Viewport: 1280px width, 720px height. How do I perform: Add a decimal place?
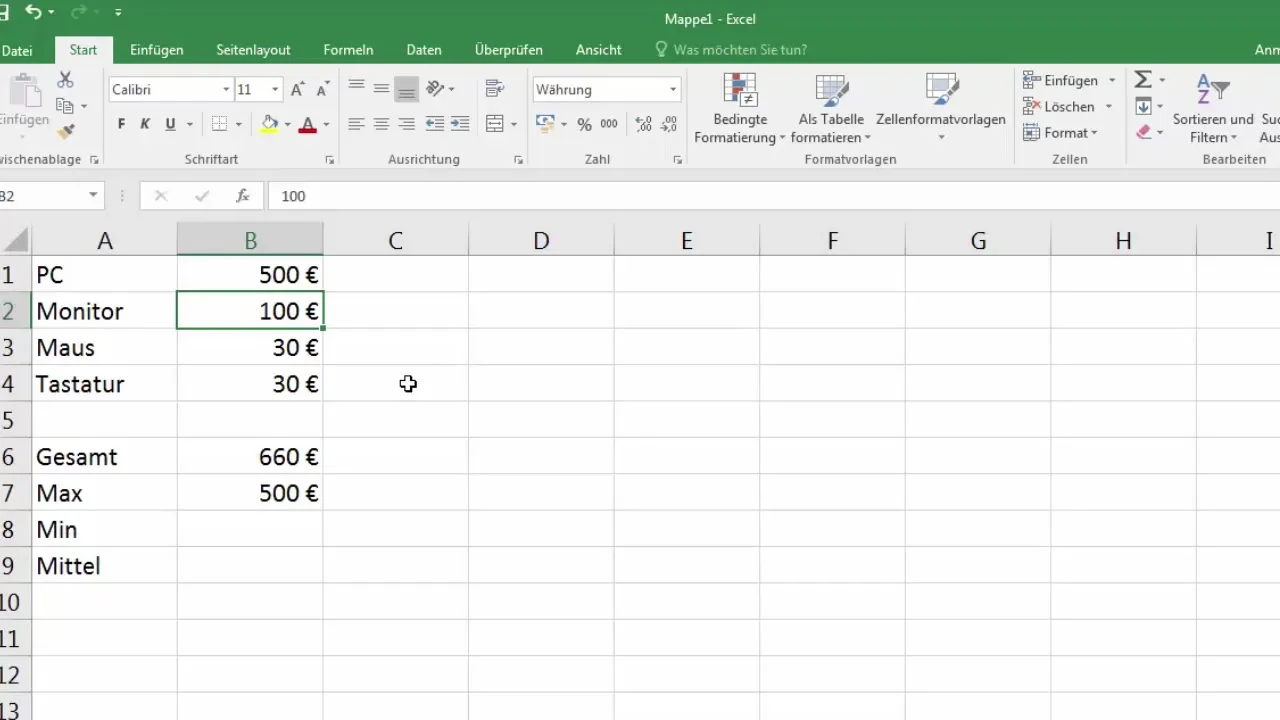point(643,124)
